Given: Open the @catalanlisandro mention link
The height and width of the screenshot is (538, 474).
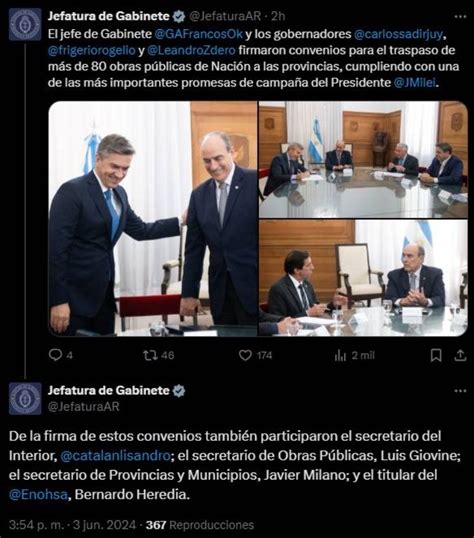Looking at the screenshot, I should (115, 456).
